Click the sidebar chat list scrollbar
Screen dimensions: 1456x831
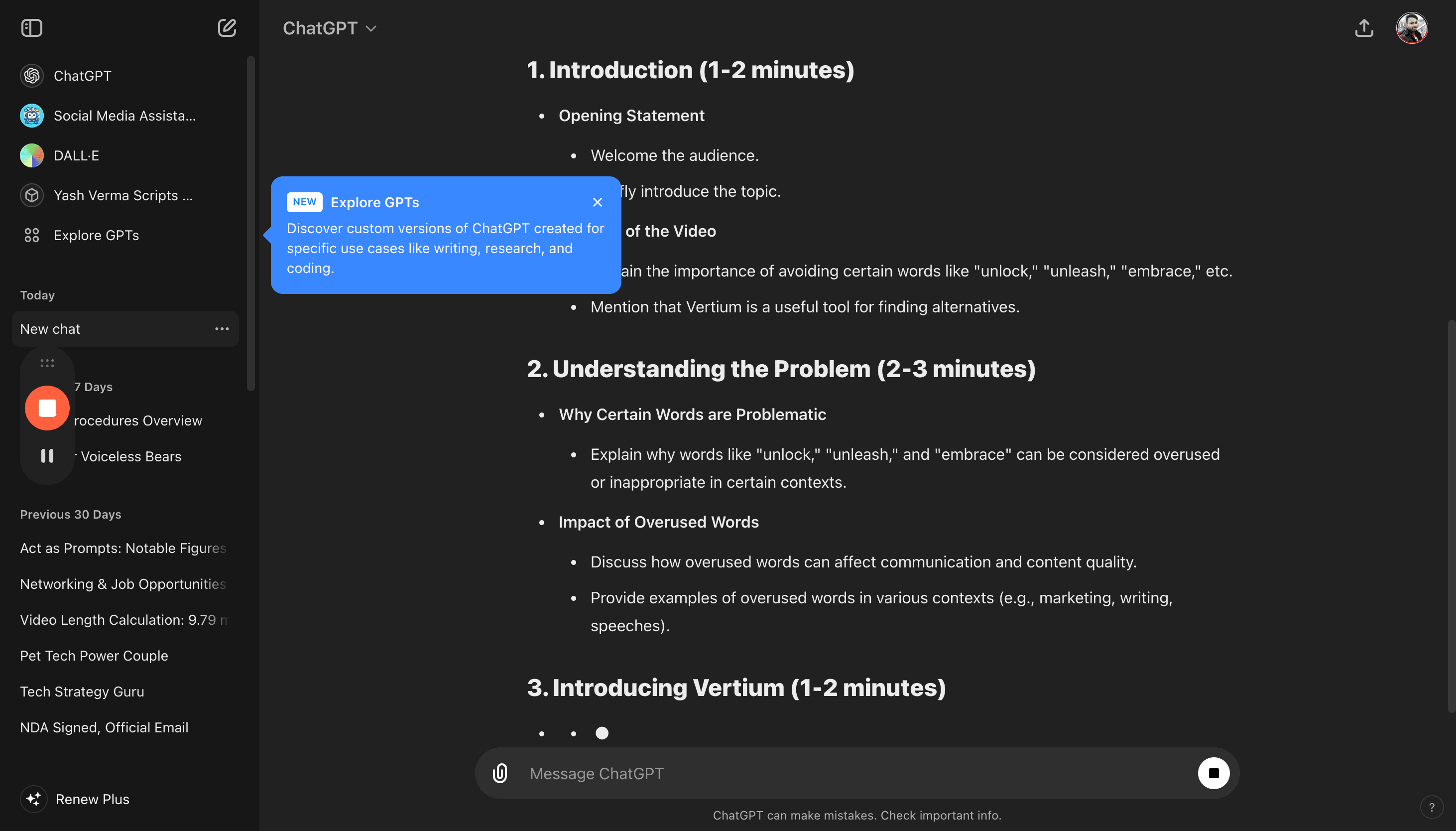point(250,224)
